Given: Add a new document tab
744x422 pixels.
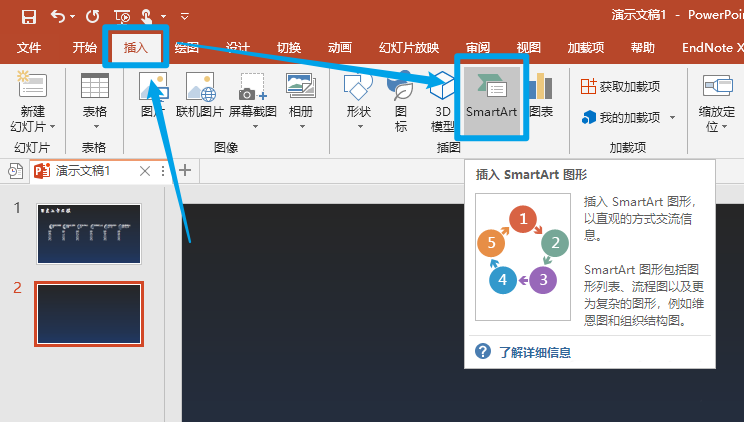Looking at the screenshot, I should [185, 170].
